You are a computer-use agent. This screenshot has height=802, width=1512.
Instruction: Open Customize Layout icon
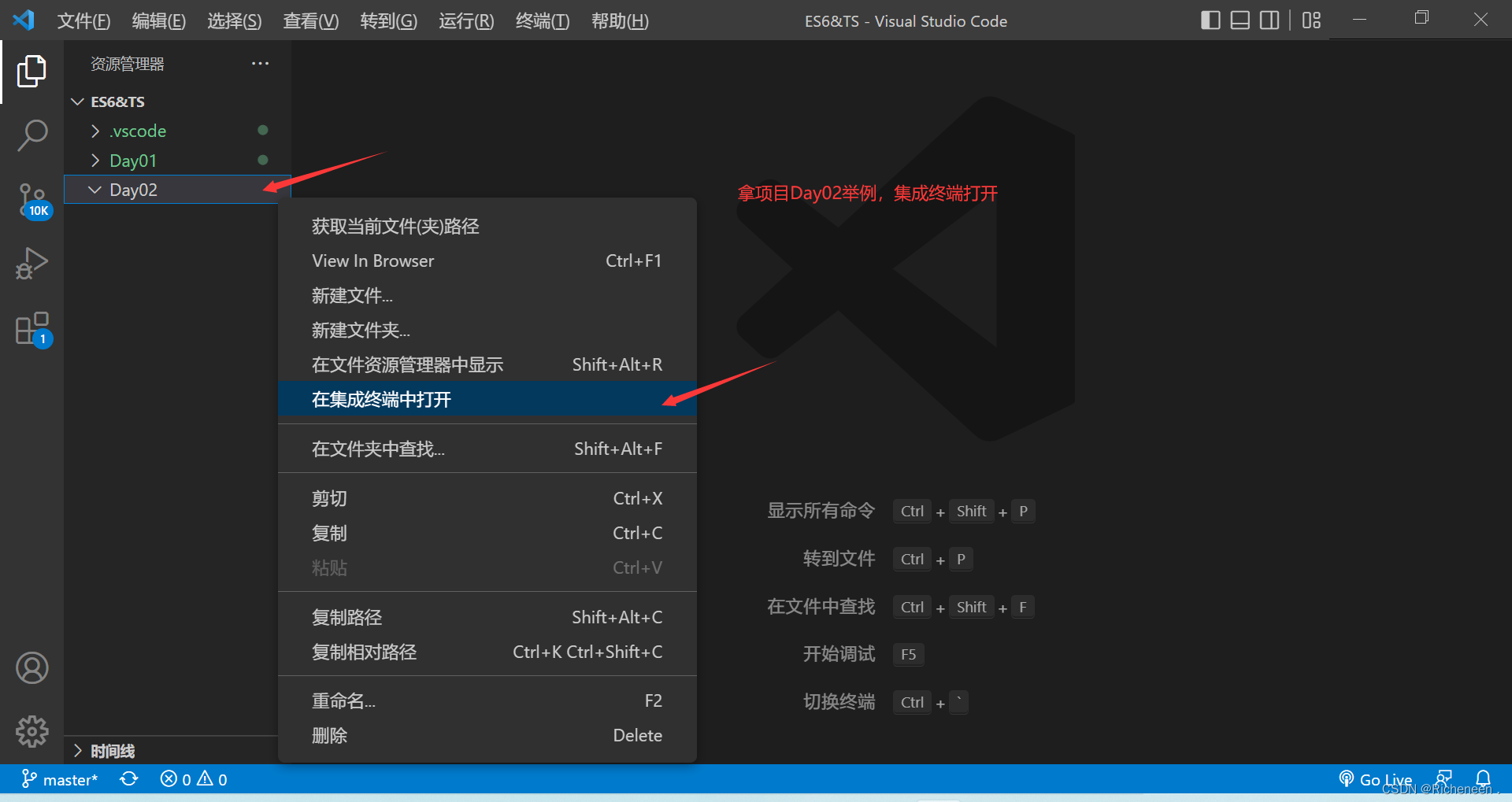point(1311,20)
